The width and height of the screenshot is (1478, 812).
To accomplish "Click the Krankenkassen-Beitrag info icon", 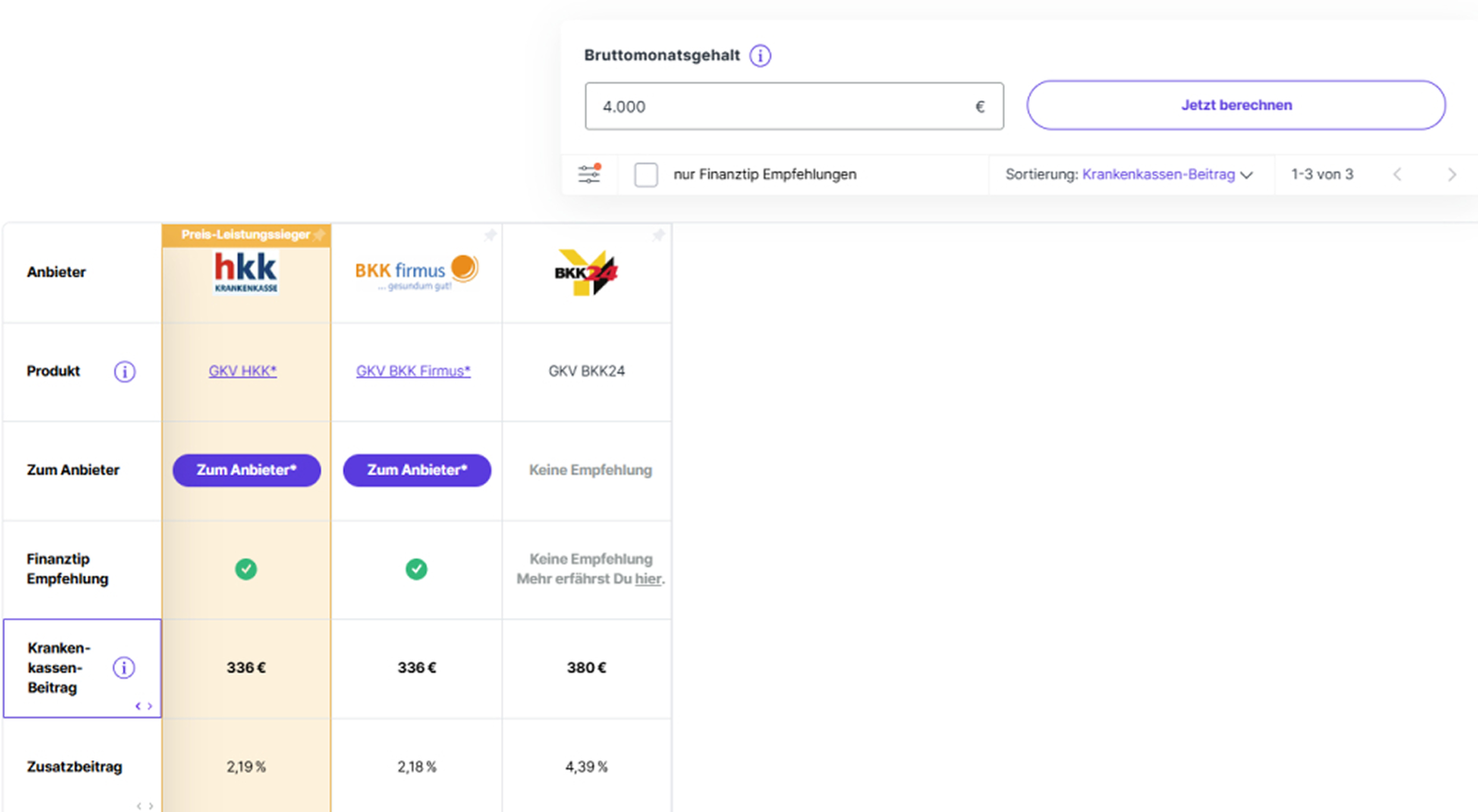I will (x=124, y=668).
